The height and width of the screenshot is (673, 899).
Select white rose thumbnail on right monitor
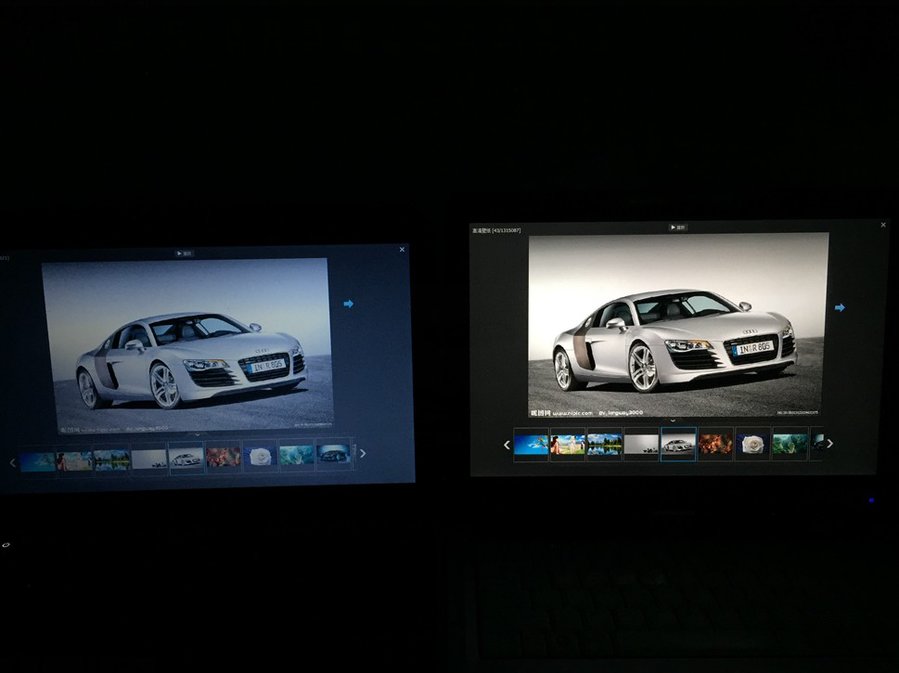pos(752,444)
